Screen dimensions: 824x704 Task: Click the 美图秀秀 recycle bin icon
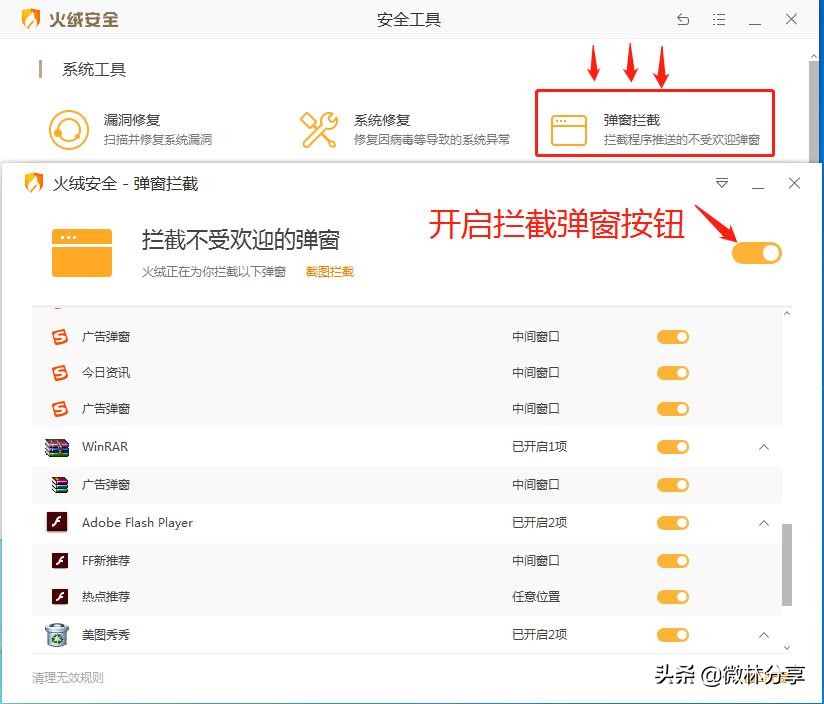tap(57, 635)
